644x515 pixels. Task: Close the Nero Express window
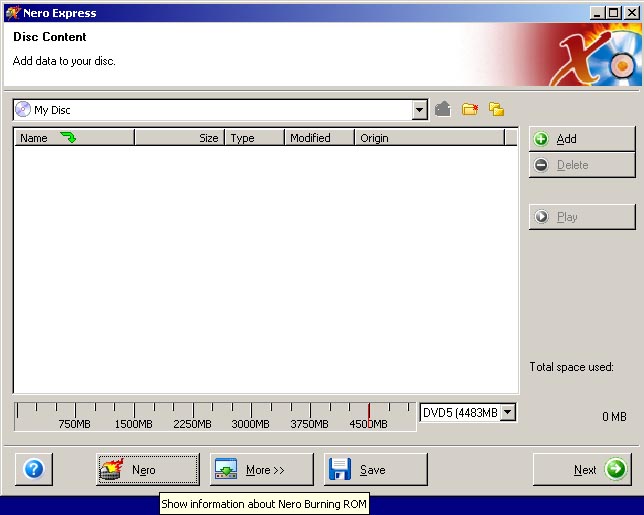[x=632, y=13]
